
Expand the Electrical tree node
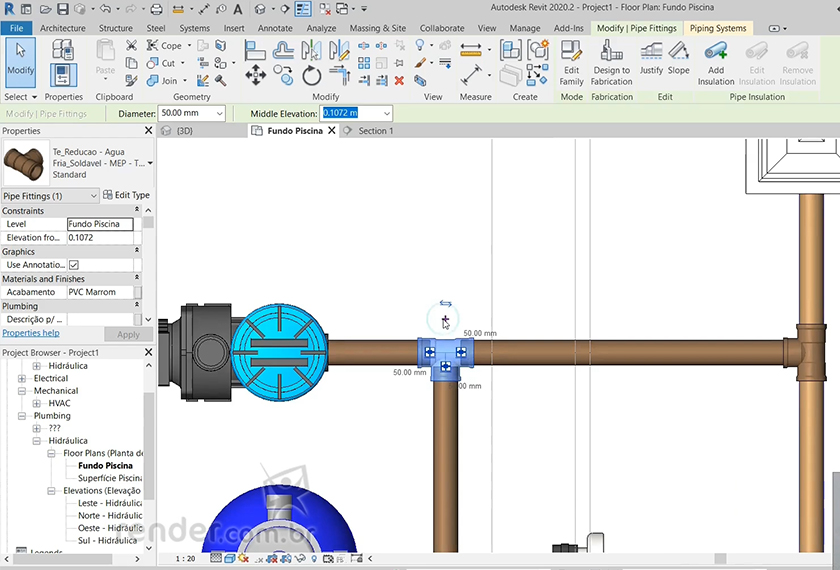pyautogui.click(x=22, y=379)
